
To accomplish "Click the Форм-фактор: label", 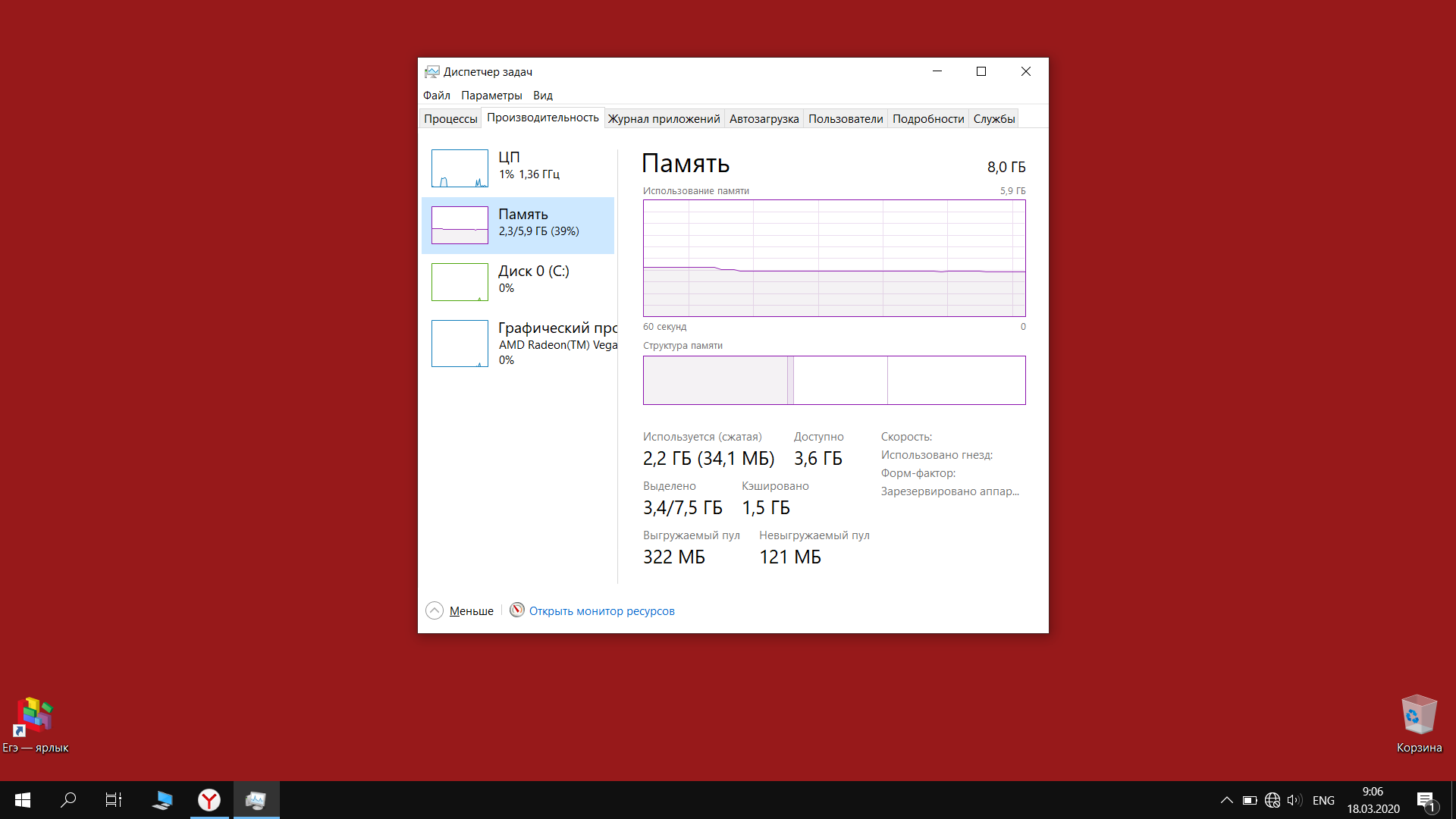I will (918, 473).
